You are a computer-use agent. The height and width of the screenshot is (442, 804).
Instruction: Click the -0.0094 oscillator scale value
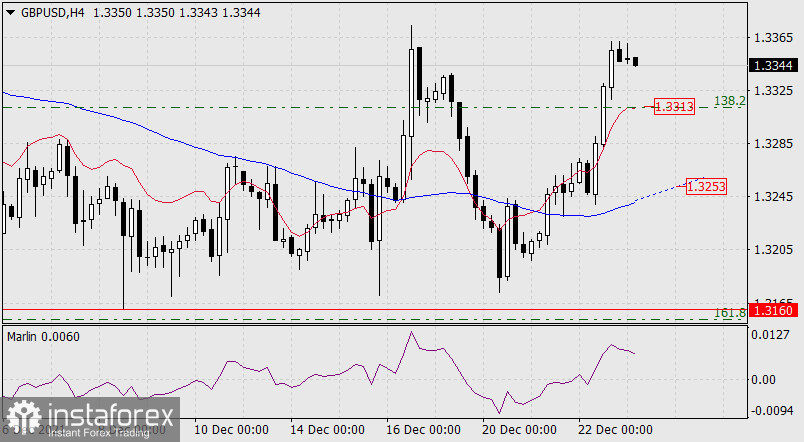tap(775, 410)
